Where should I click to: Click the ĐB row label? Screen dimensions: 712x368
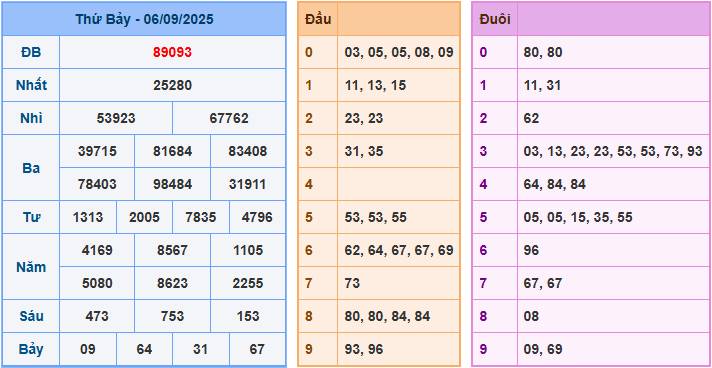(31, 53)
